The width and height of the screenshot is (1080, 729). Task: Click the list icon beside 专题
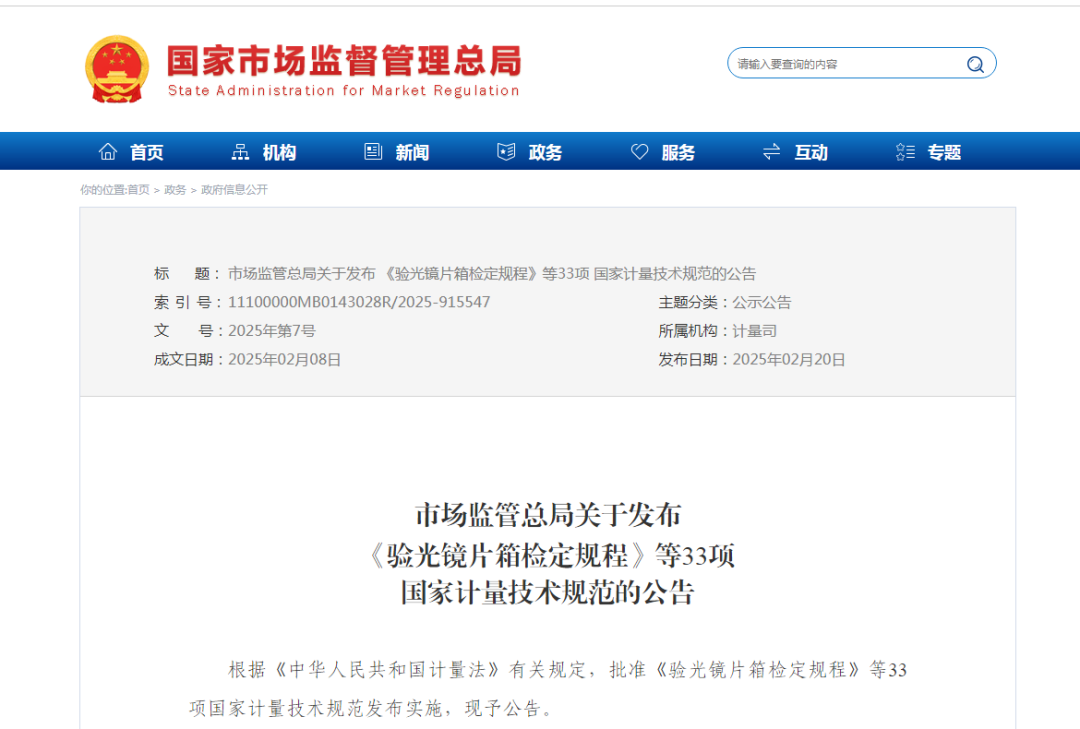(x=904, y=151)
